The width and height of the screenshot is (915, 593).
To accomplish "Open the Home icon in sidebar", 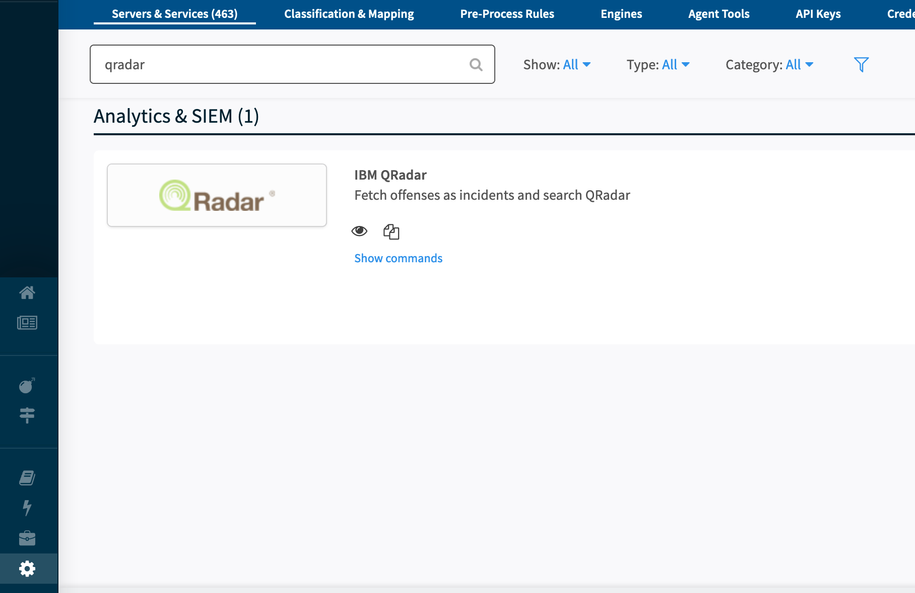I will tap(27, 292).
